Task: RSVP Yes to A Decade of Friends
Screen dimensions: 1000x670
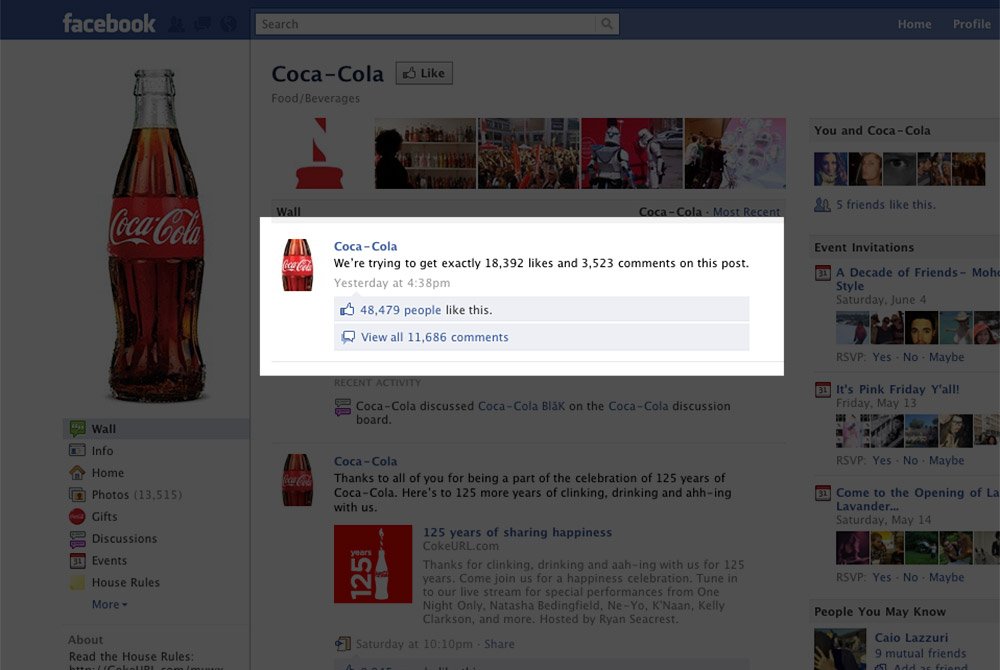Action: tap(881, 357)
